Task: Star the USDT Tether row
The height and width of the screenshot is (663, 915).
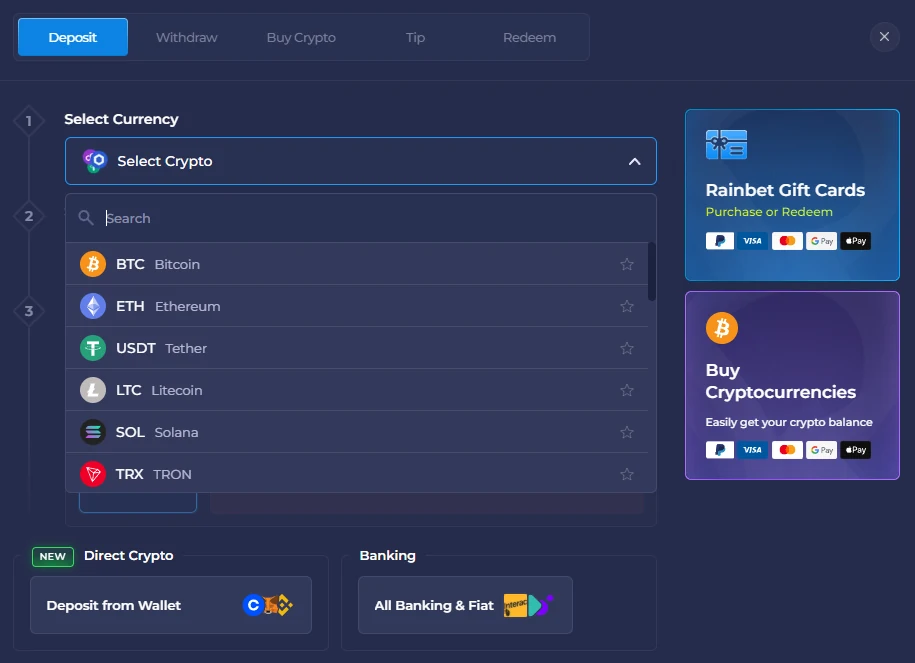Action: [x=627, y=348]
